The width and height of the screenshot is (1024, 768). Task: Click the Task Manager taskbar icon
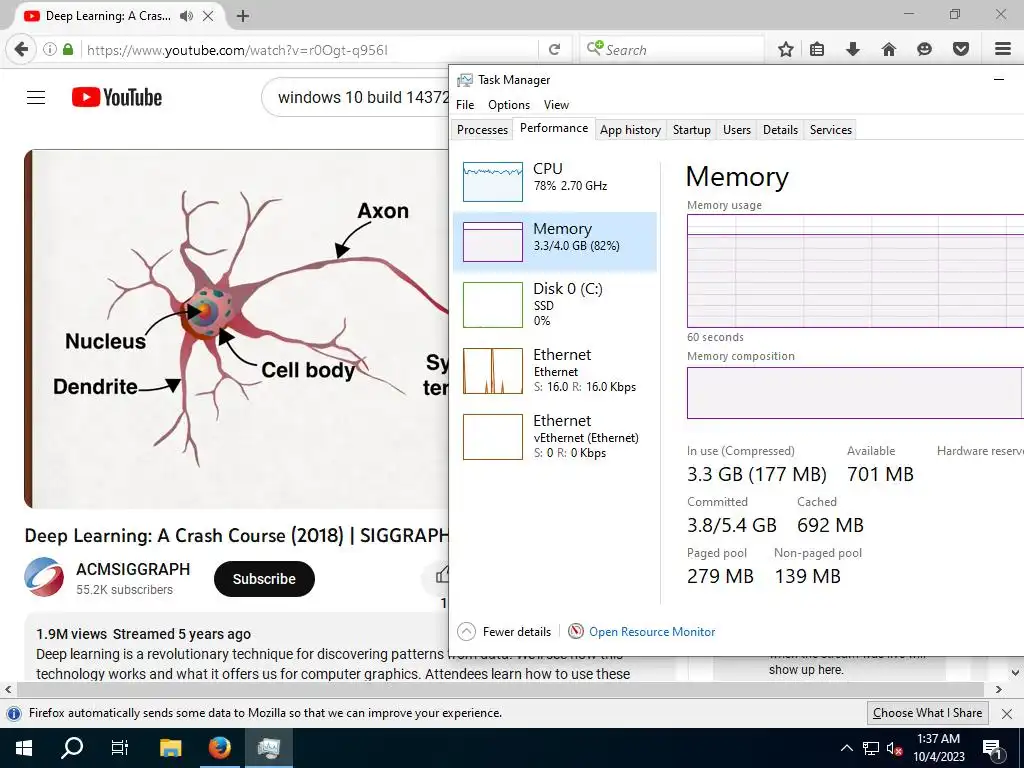268,748
